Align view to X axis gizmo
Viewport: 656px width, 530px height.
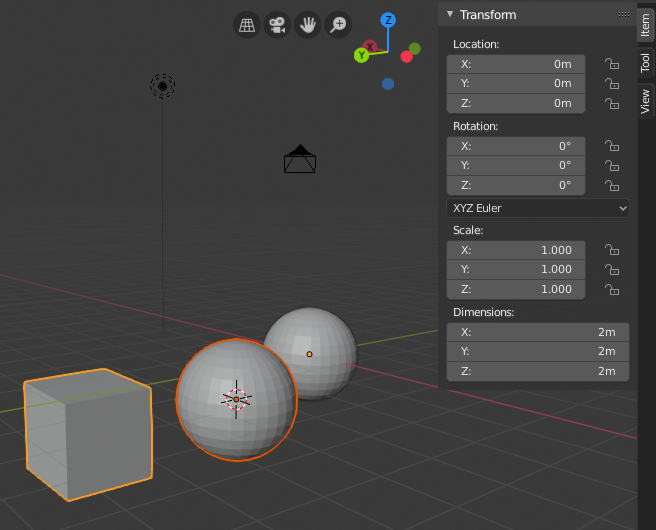[x=370, y=46]
